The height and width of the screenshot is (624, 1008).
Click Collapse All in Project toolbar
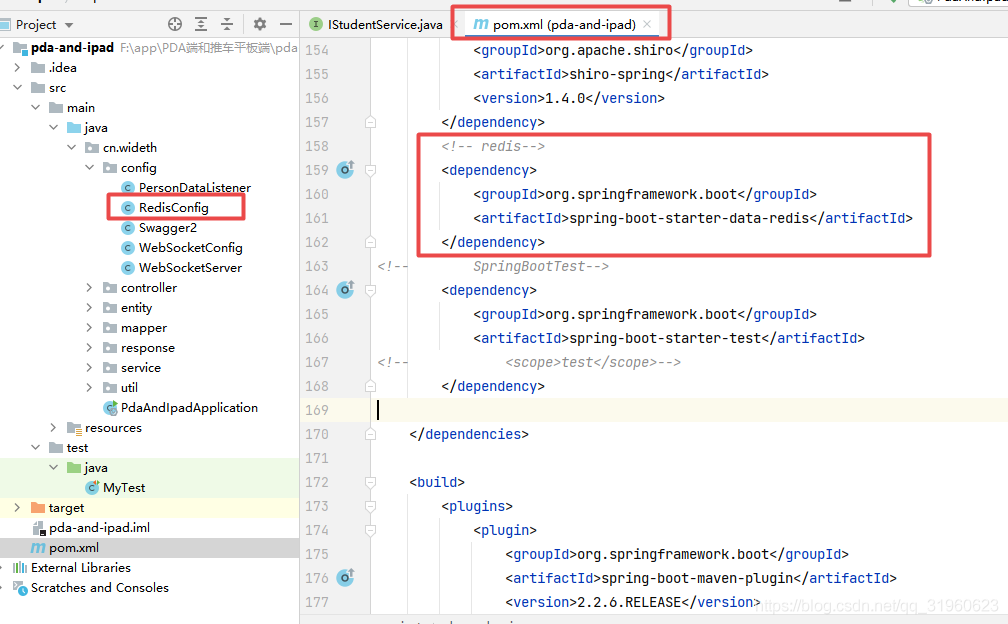pos(227,24)
